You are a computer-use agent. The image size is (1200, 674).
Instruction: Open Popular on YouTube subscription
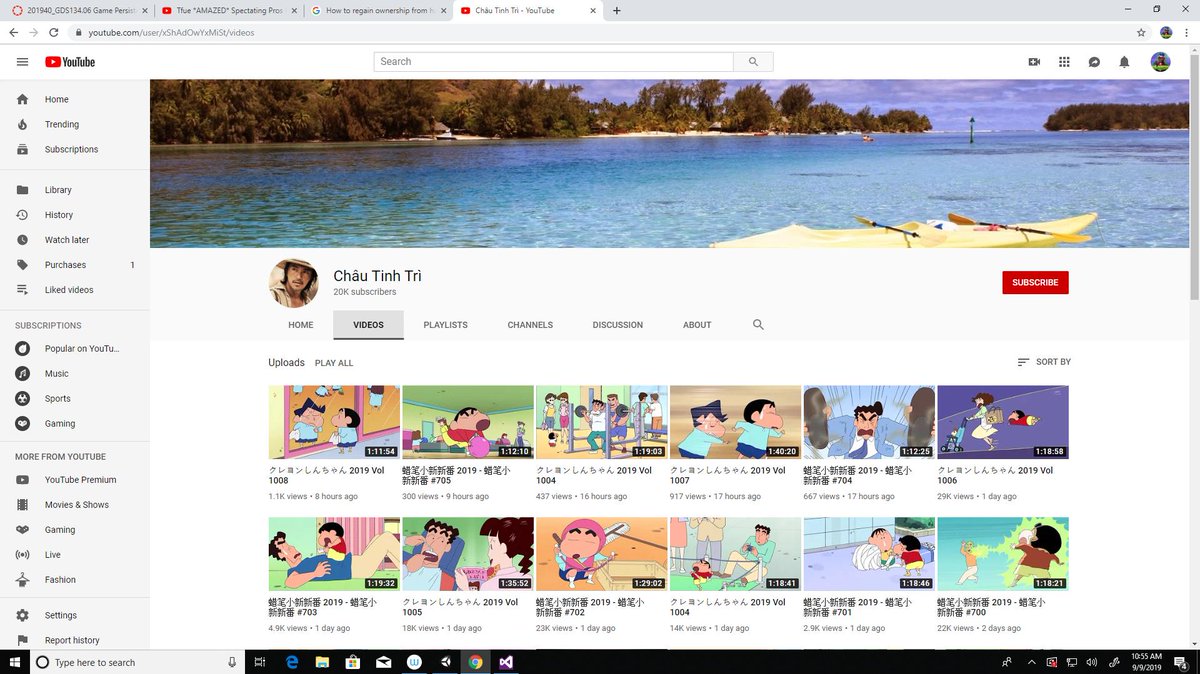point(75,349)
